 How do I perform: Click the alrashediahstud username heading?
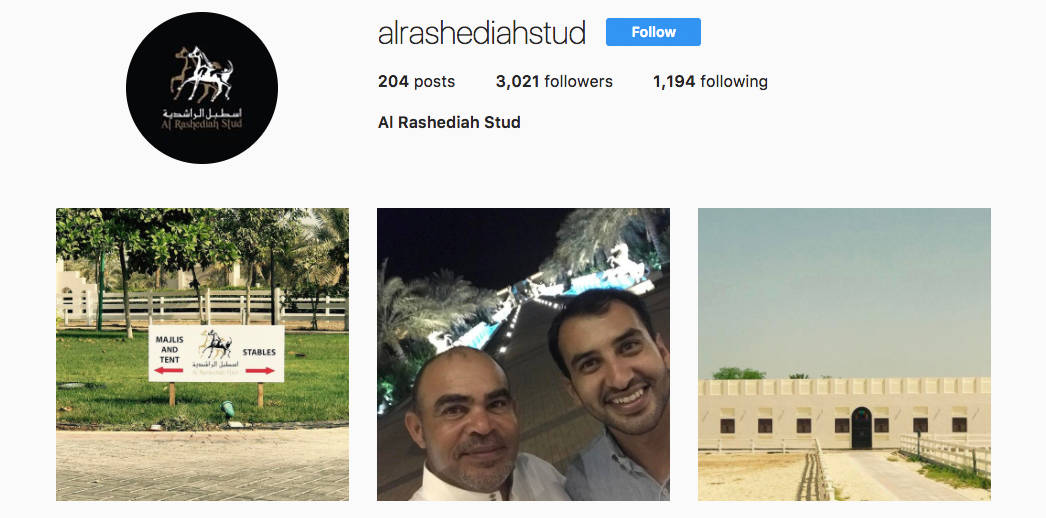tap(482, 33)
